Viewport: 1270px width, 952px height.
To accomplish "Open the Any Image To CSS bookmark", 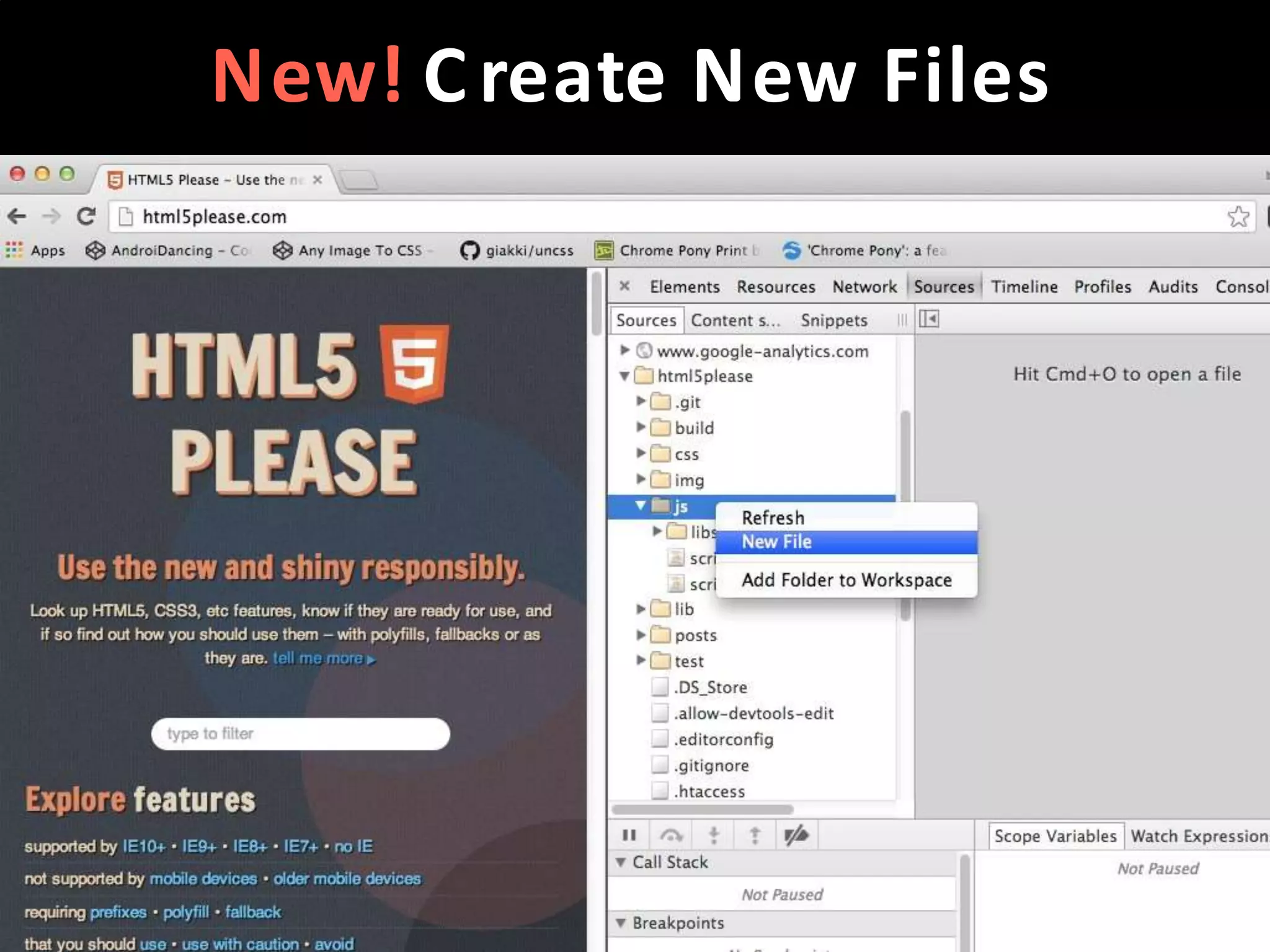I will click(x=352, y=250).
